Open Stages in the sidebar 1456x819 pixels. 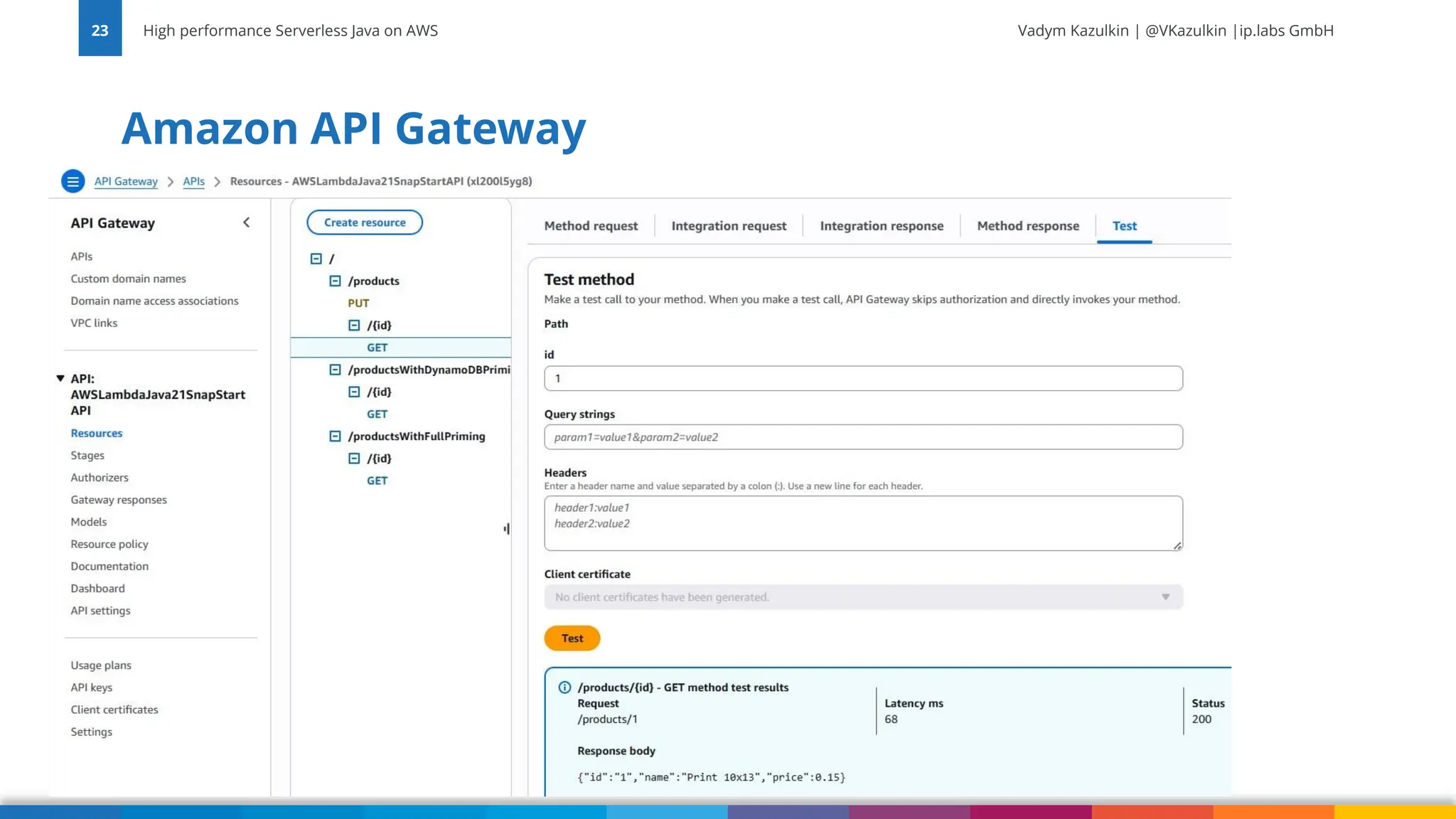tap(87, 456)
